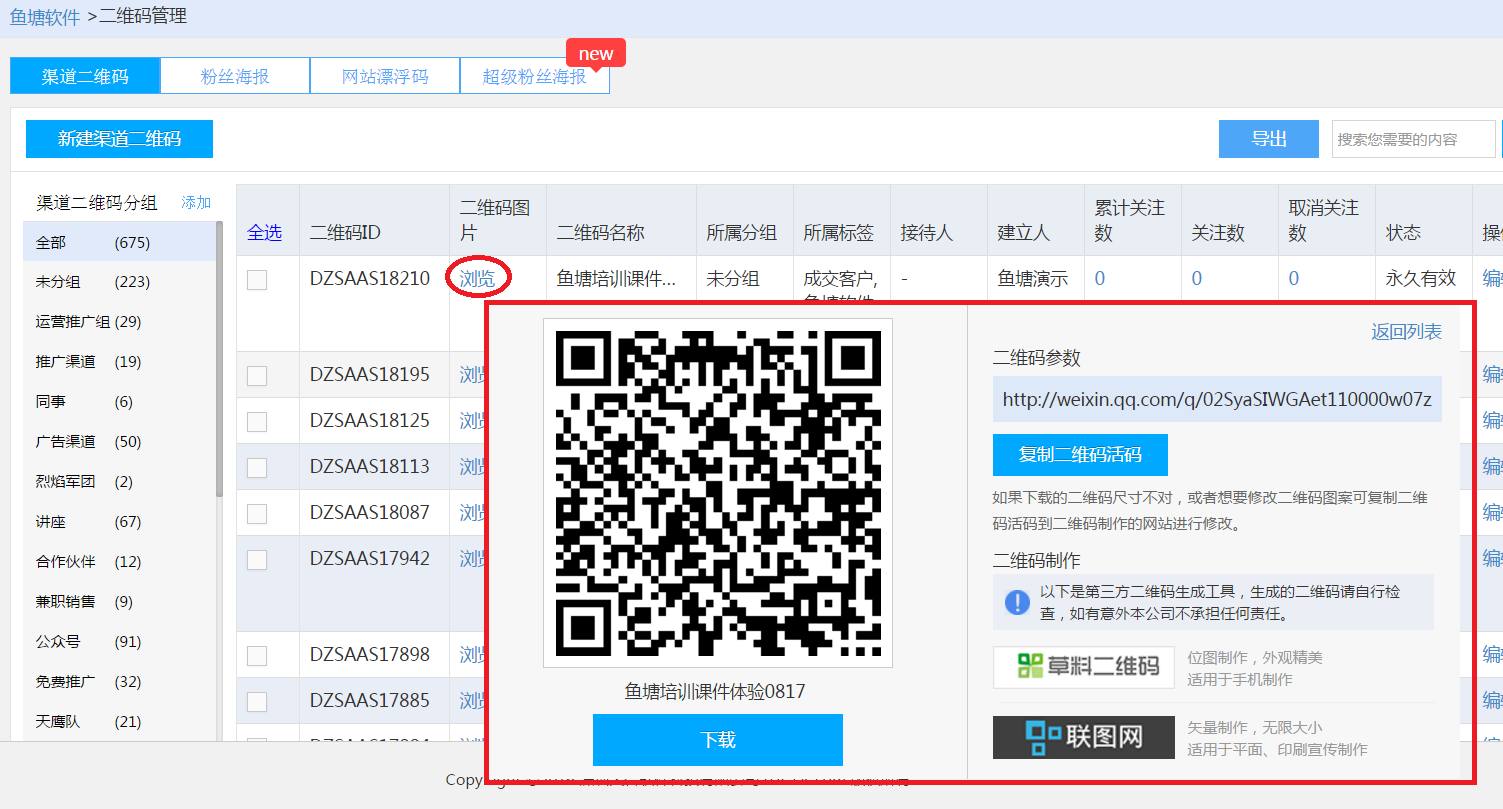The width and height of the screenshot is (1503, 809).
Task: Click the 导出 export button
Action: [1269, 139]
